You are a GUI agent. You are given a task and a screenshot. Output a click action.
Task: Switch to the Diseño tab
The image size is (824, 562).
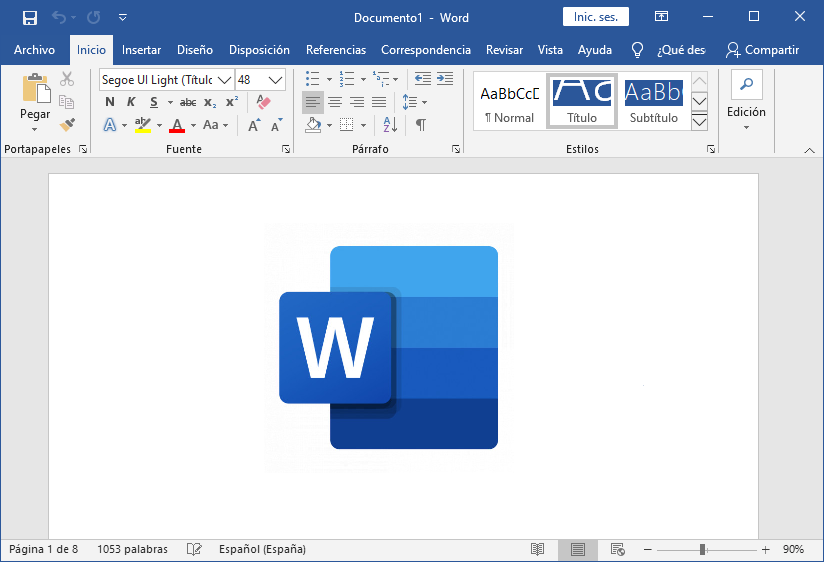195,50
